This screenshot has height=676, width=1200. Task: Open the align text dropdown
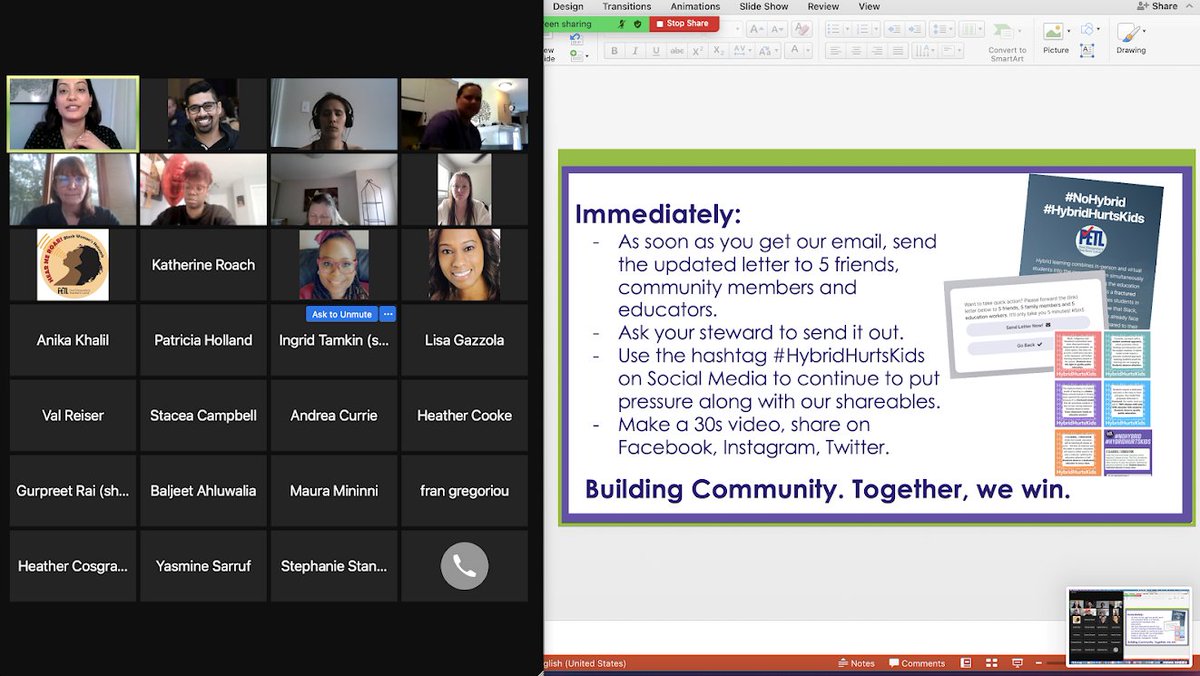952,51
